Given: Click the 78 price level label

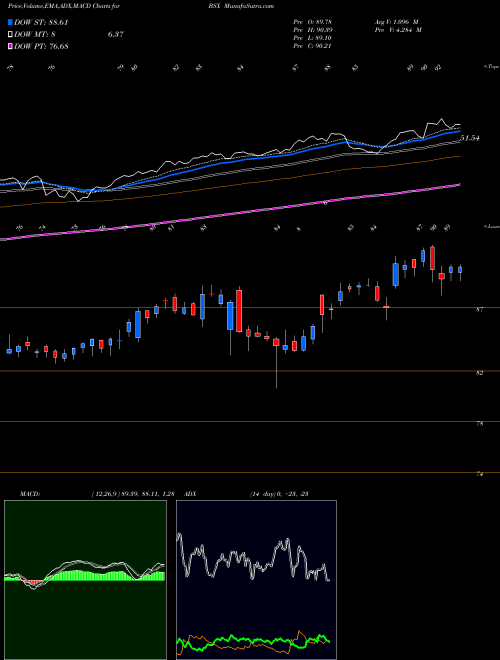Looking at the screenshot, I should coord(479,424).
